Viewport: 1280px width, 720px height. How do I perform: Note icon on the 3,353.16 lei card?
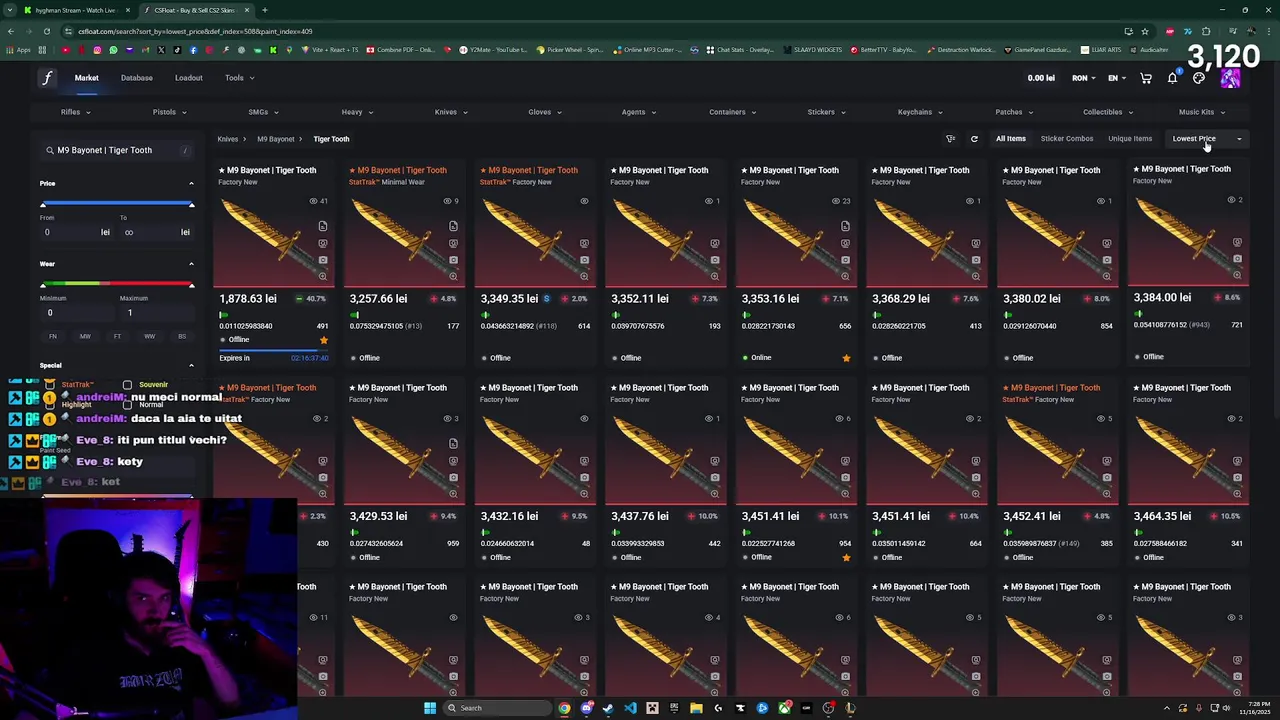[845, 226]
